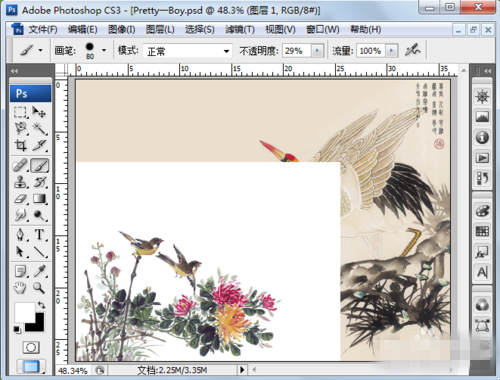Select the Path Selection tool

[x=21, y=251]
